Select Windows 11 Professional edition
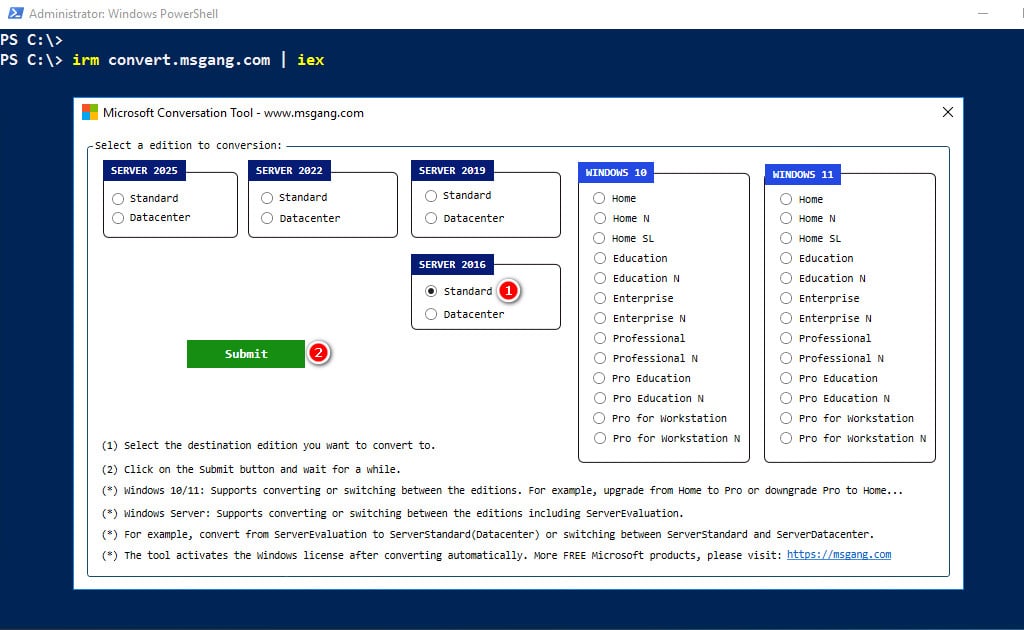This screenshot has height=630, width=1024. click(786, 338)
